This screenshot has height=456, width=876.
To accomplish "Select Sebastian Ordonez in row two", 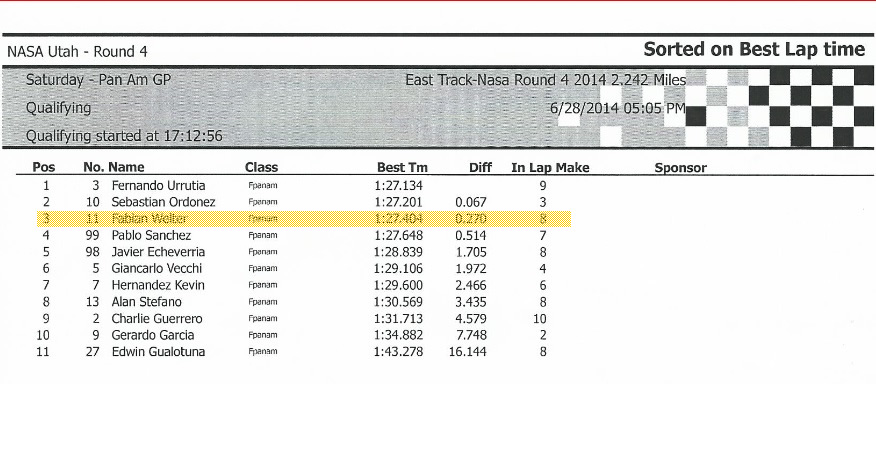I will coord(163,202).
